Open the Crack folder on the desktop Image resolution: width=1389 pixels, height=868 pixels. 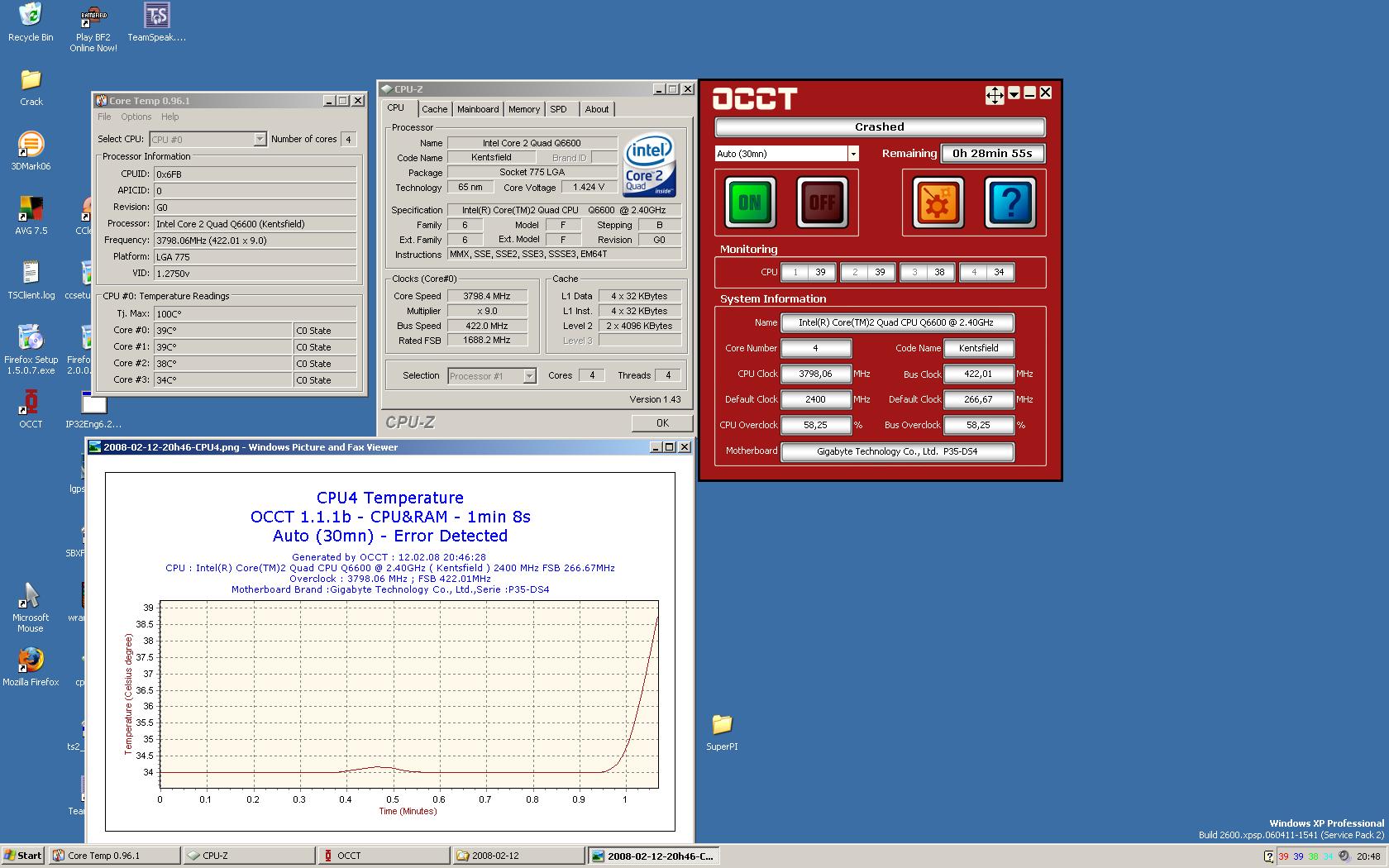click(31, 88)
